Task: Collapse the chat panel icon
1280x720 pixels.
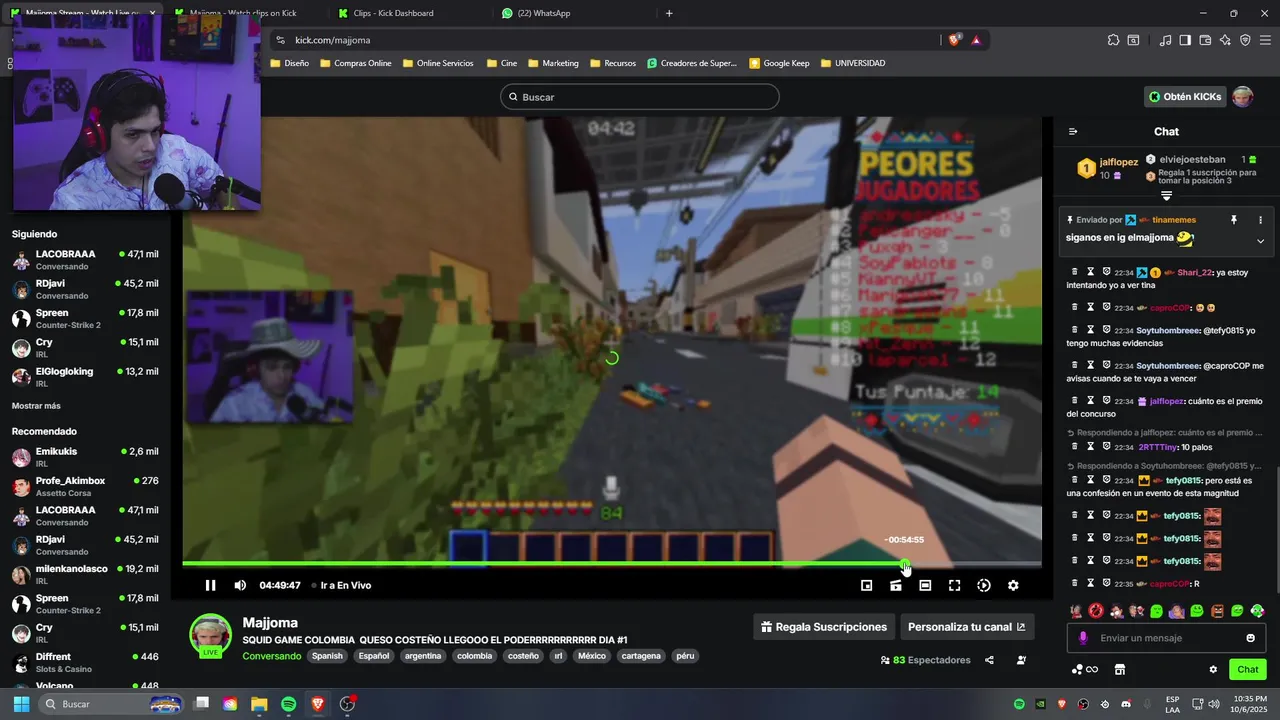Action: point(1073,131)
